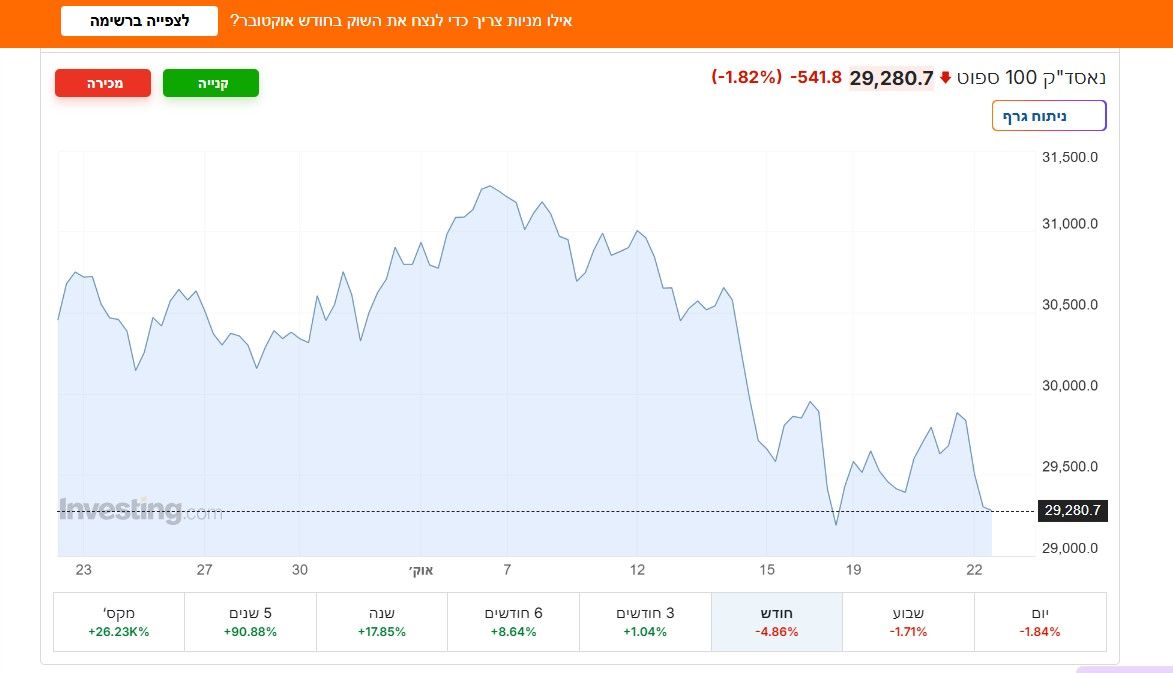
Task: Click the 31,500.0 price axis label
Action: pos(1070,157)
